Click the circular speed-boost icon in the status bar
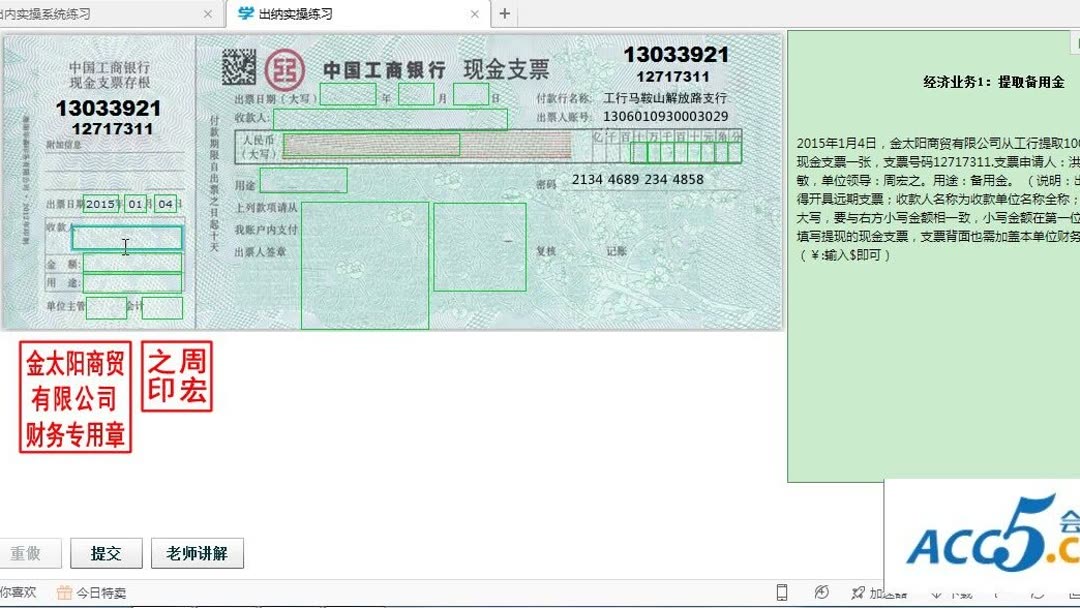 pos(822,593)
